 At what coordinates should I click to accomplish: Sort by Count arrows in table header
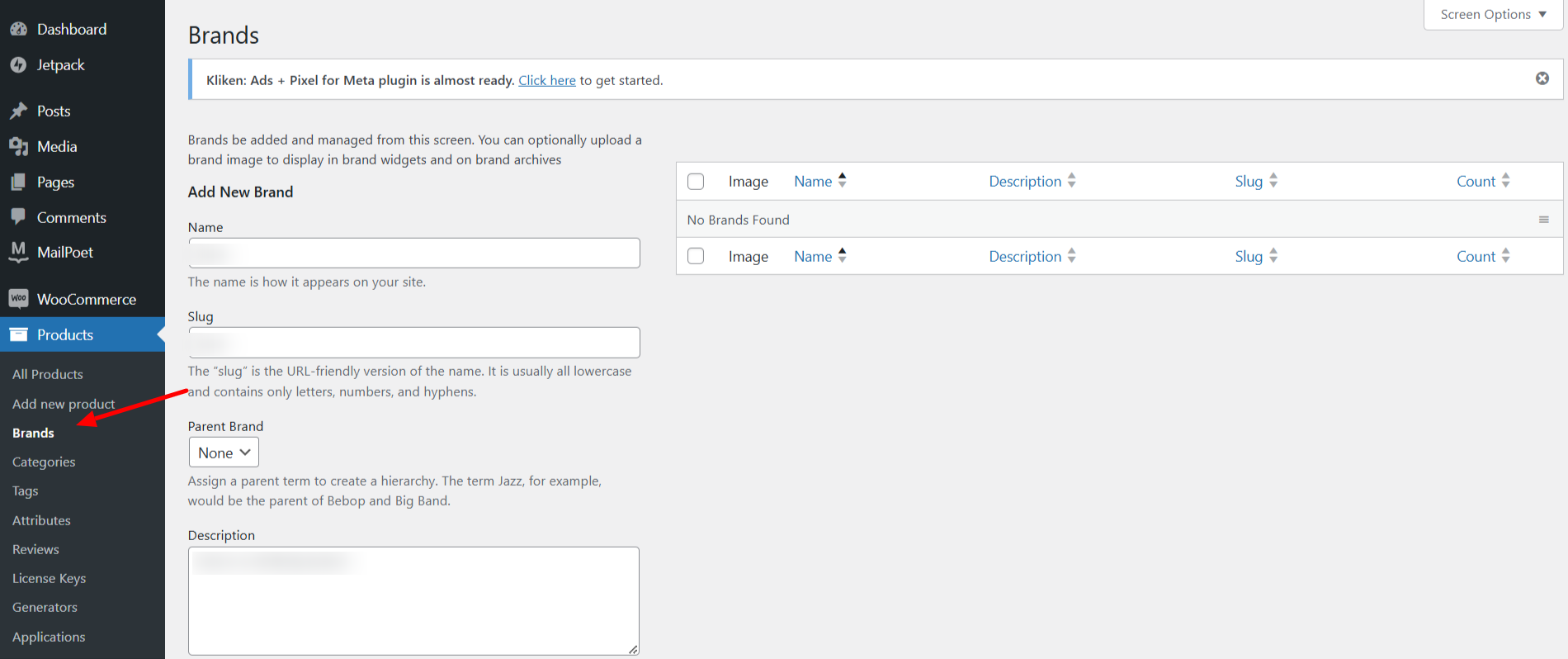click(x=1505, y=180)
